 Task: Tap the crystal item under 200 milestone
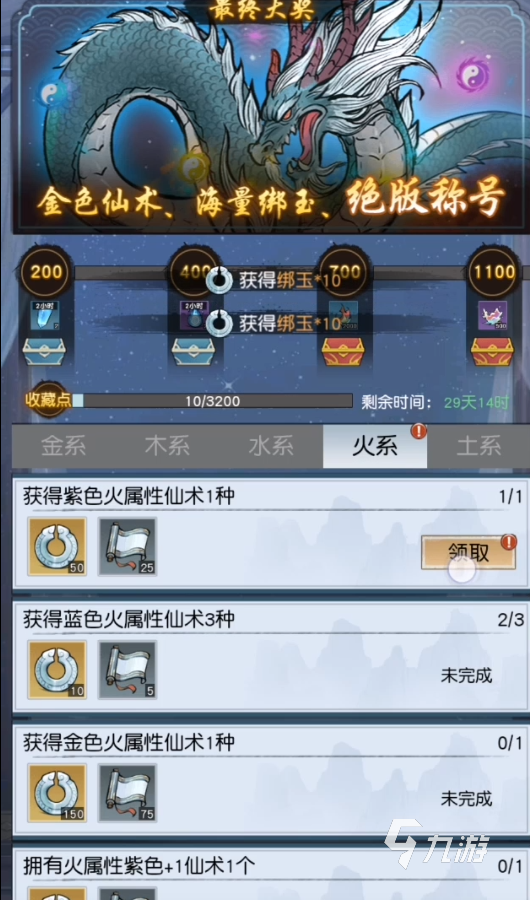point(44,316)
